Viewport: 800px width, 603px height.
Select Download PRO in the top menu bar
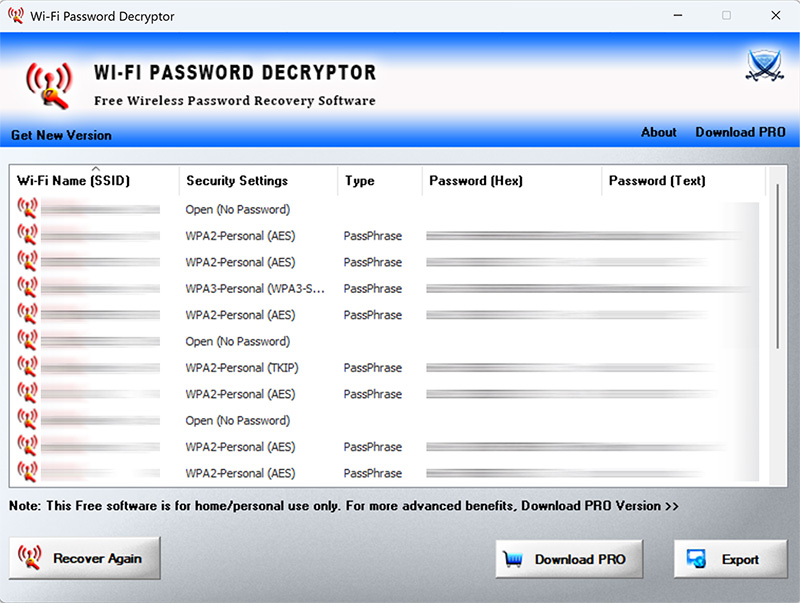point(740,132)
